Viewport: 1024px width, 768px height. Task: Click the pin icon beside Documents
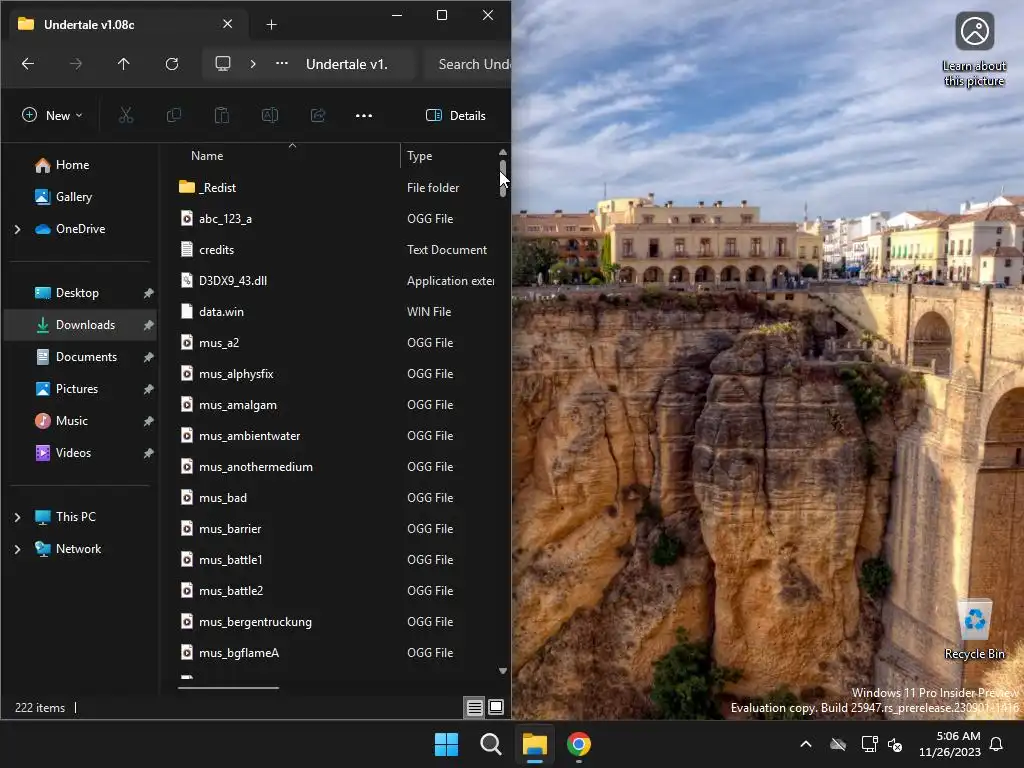tap(148, 357)
